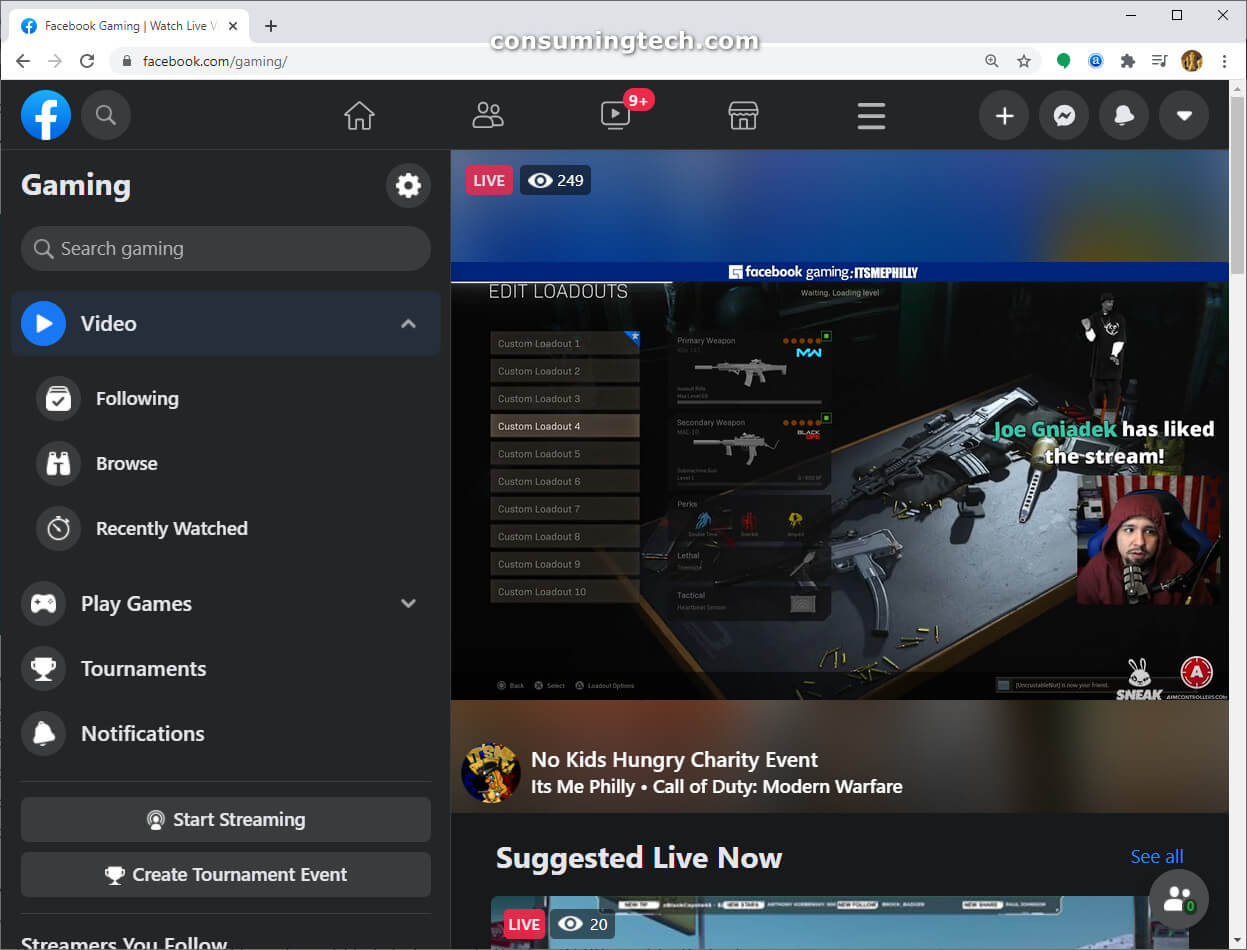Image resolution: width=1247 pixels, height=950 pixels.
Task: Open the account dropdown arrow
Action: tap(1183, 115)
